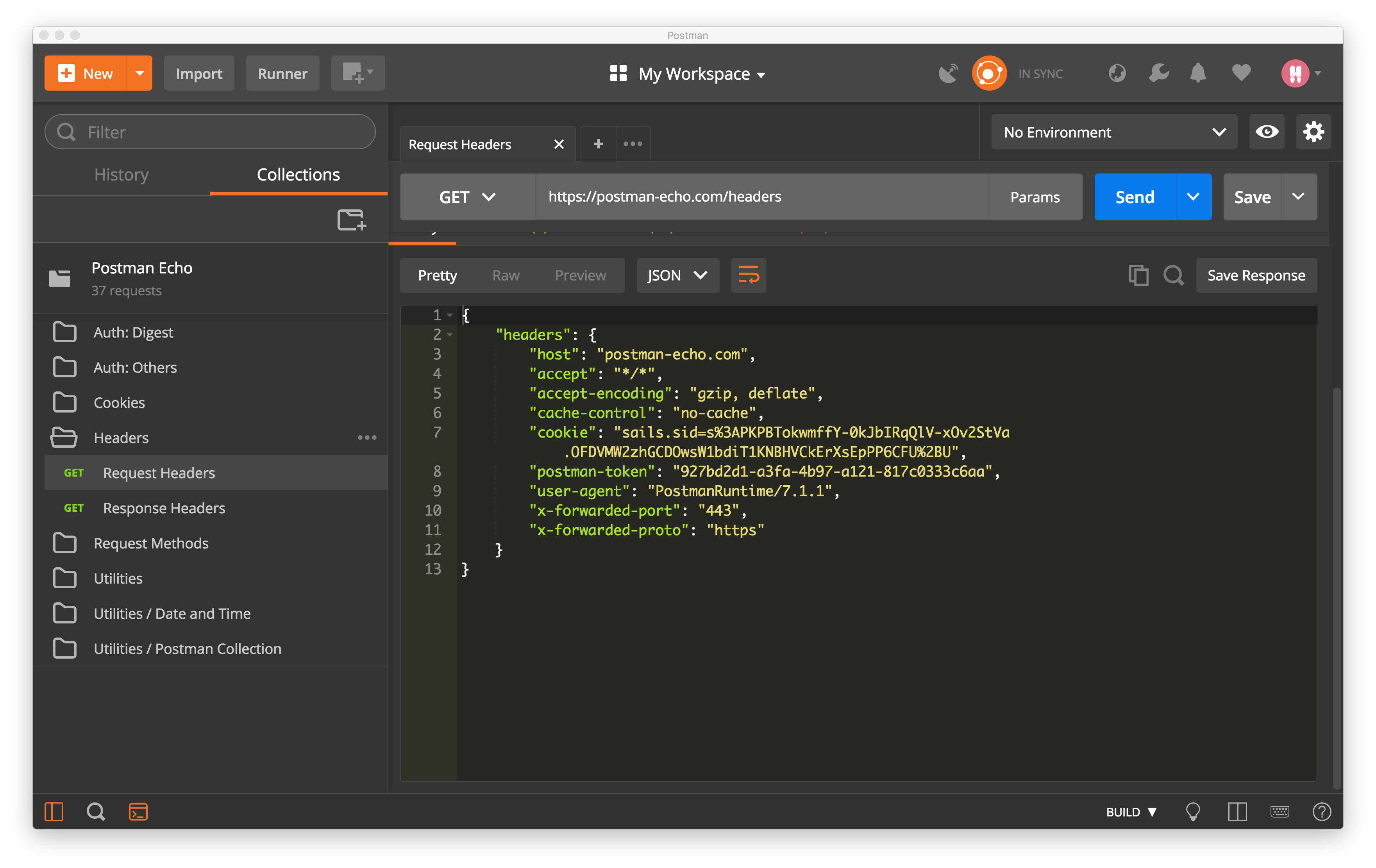Toggle response text wrapping
Viewport: 1376px width, 868px height.
tap(749, 275)
